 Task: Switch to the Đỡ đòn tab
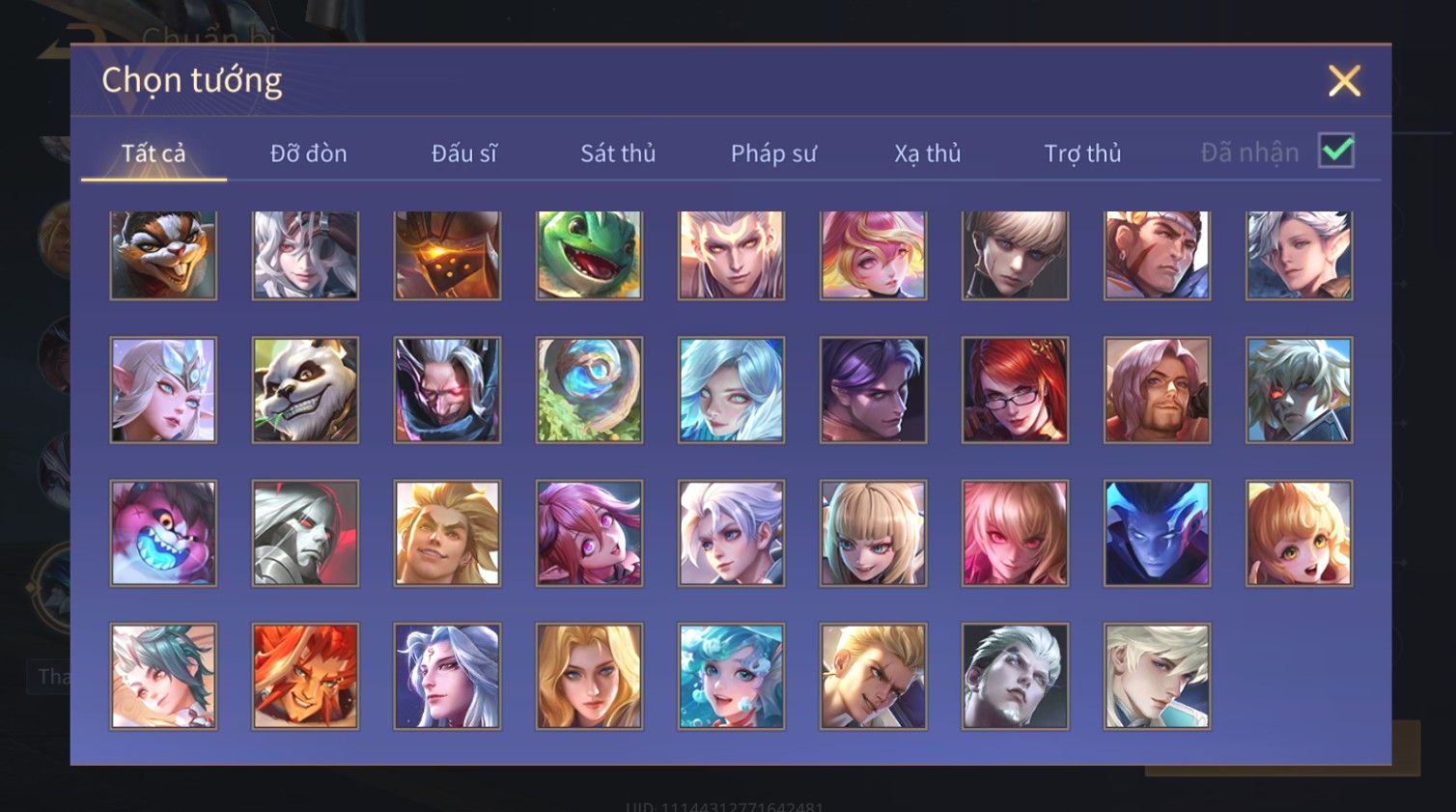point(308,153)
